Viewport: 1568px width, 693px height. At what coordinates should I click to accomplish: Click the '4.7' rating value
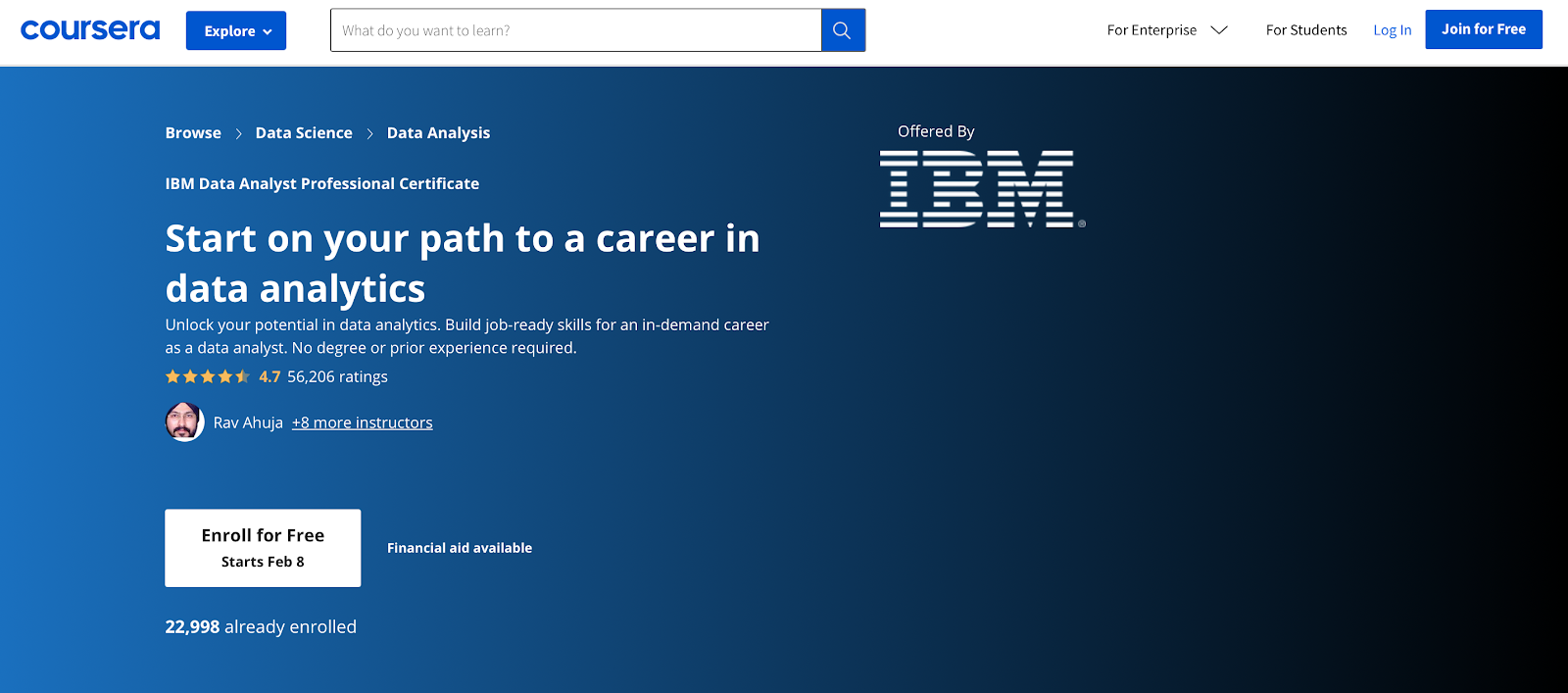pyautogui.click(x=269, y=376)
